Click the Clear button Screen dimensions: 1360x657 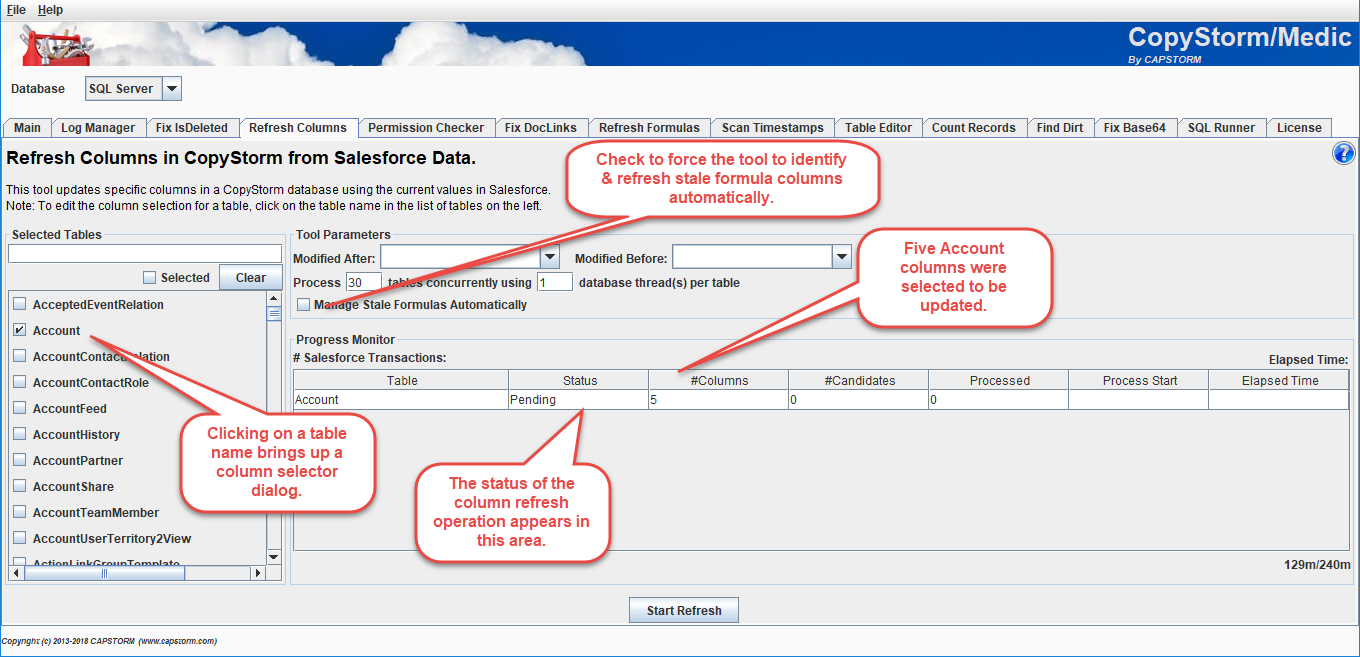[251, 278]
